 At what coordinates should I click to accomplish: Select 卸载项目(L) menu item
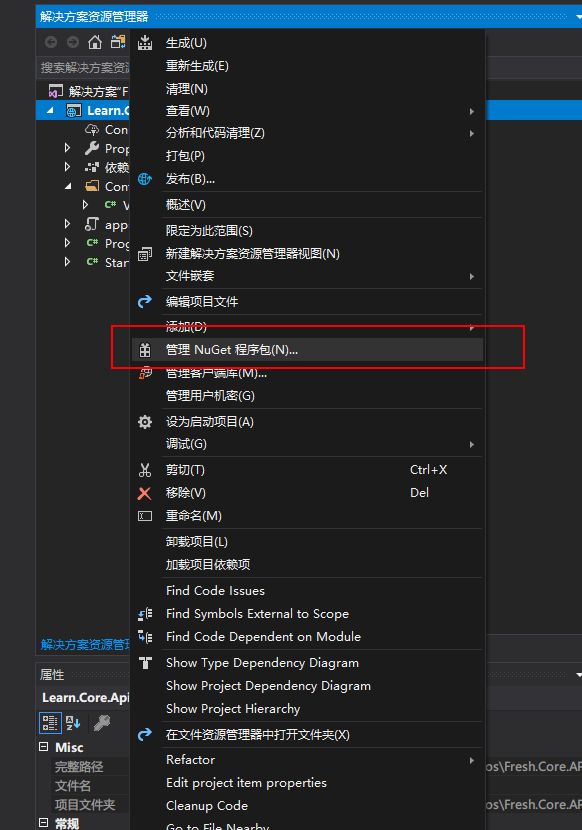(x=307, y=542)
